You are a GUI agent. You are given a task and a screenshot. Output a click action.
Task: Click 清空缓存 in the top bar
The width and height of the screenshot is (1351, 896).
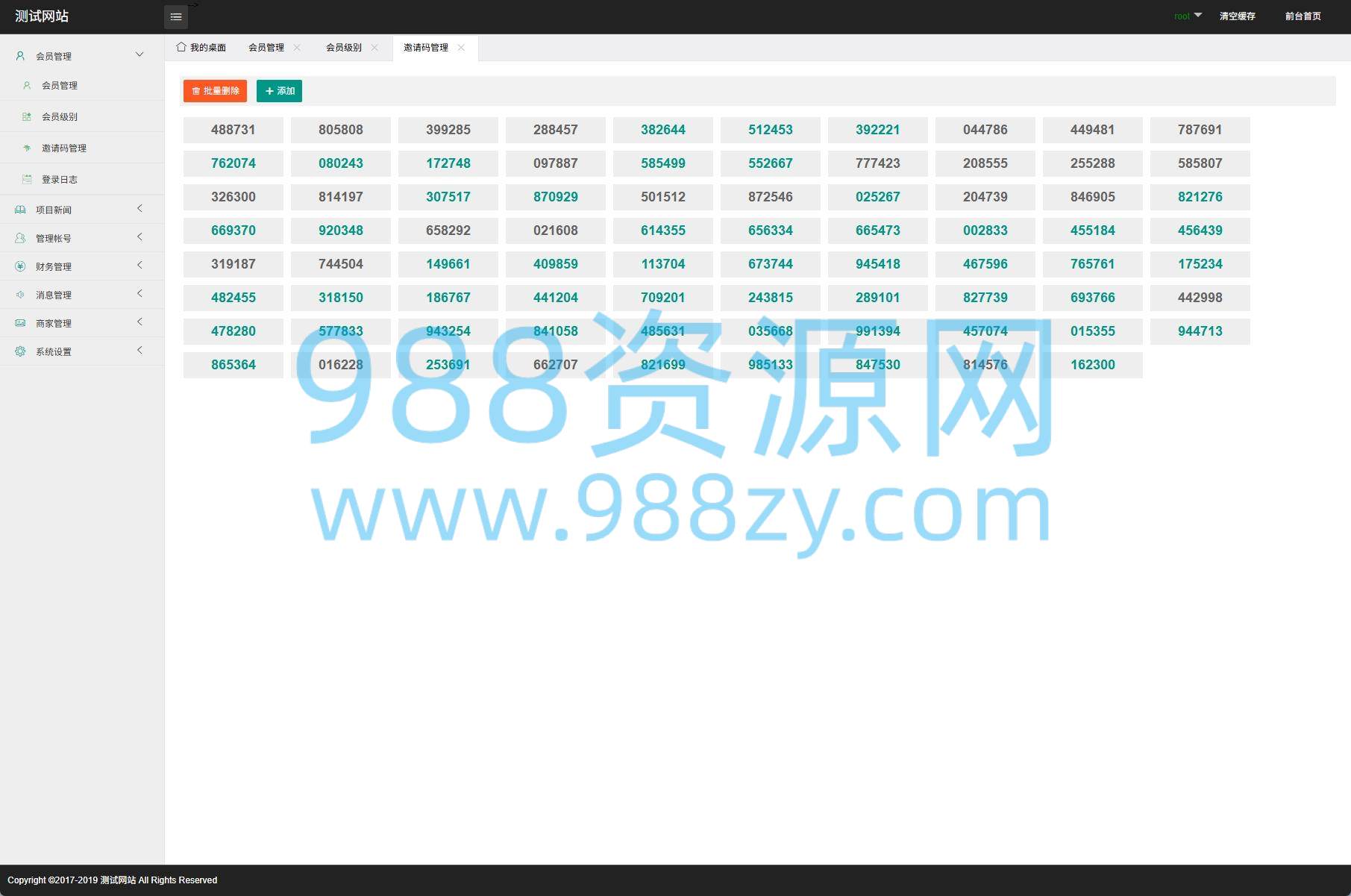tap(1237, 16)
